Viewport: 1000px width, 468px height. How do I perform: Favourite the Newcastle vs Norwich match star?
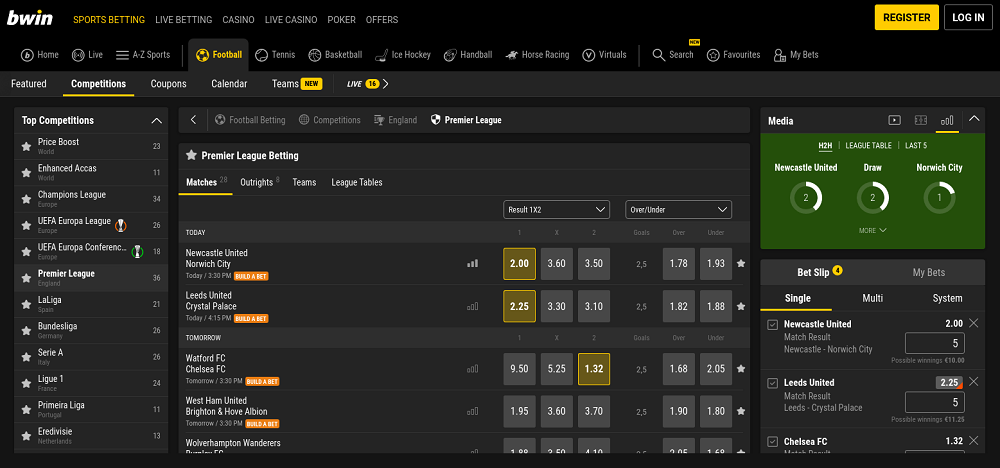[740, 263]
